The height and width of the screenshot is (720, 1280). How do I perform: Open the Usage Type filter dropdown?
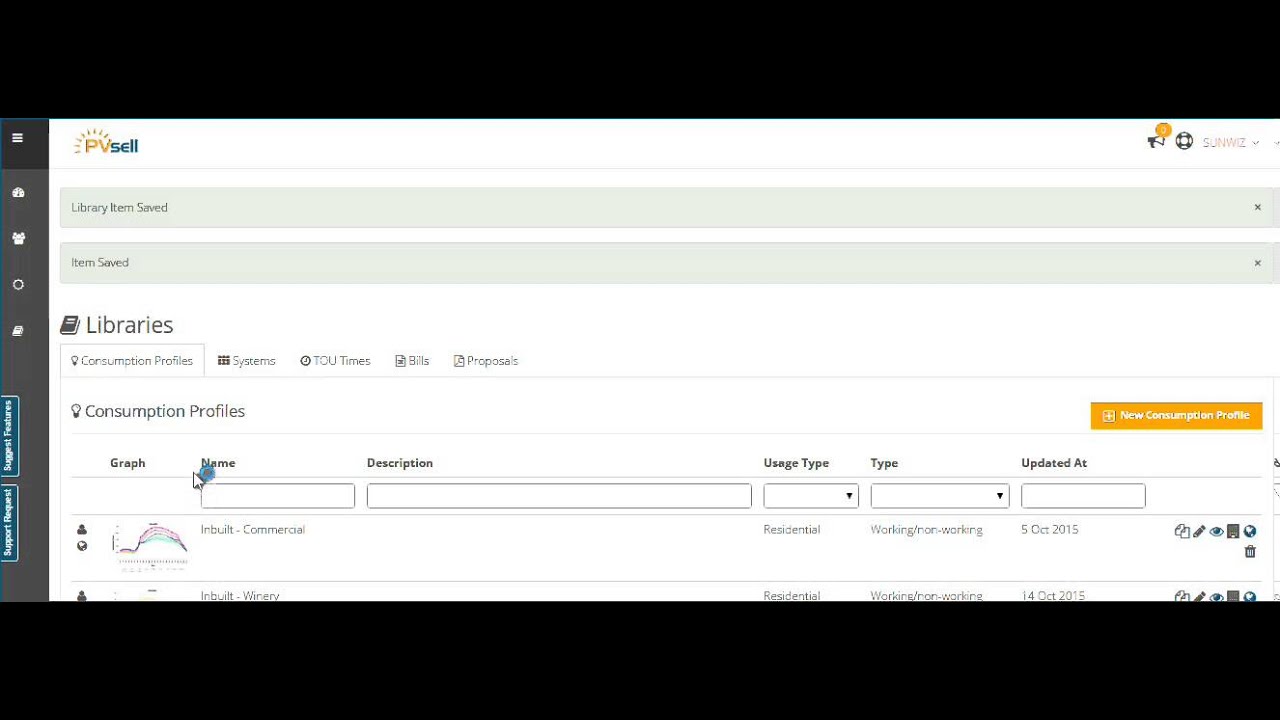click(x=811, y=496)
